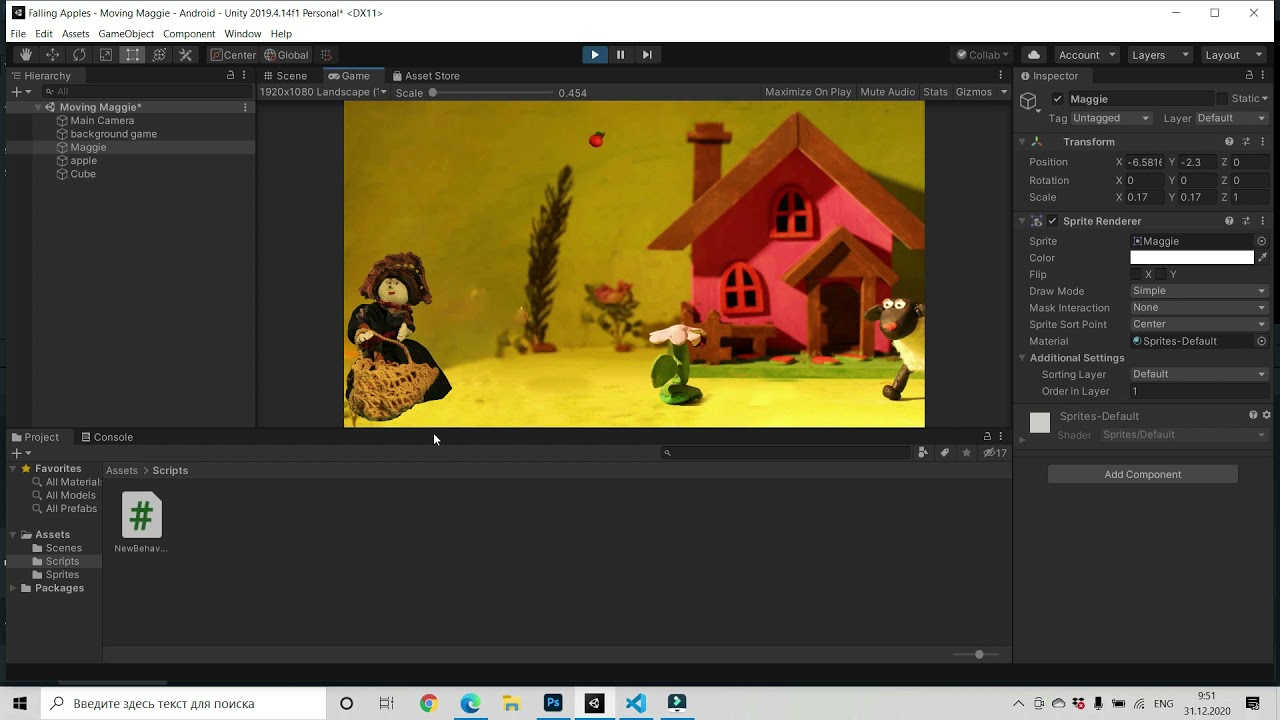Collapse the Assets folder tree

click(14, 535)
